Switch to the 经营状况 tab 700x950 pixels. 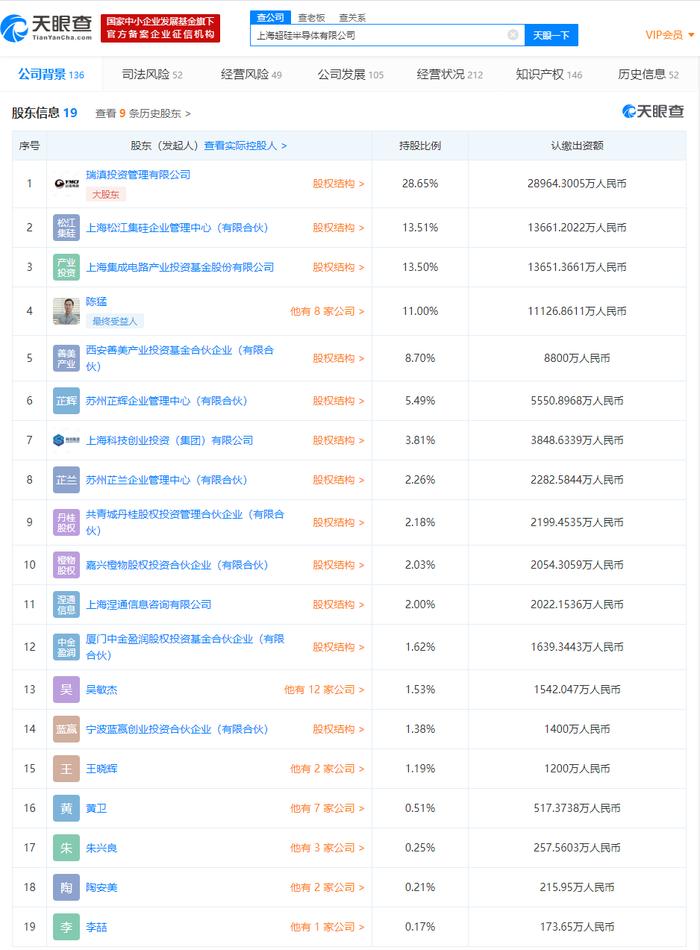tap(450, 75)
